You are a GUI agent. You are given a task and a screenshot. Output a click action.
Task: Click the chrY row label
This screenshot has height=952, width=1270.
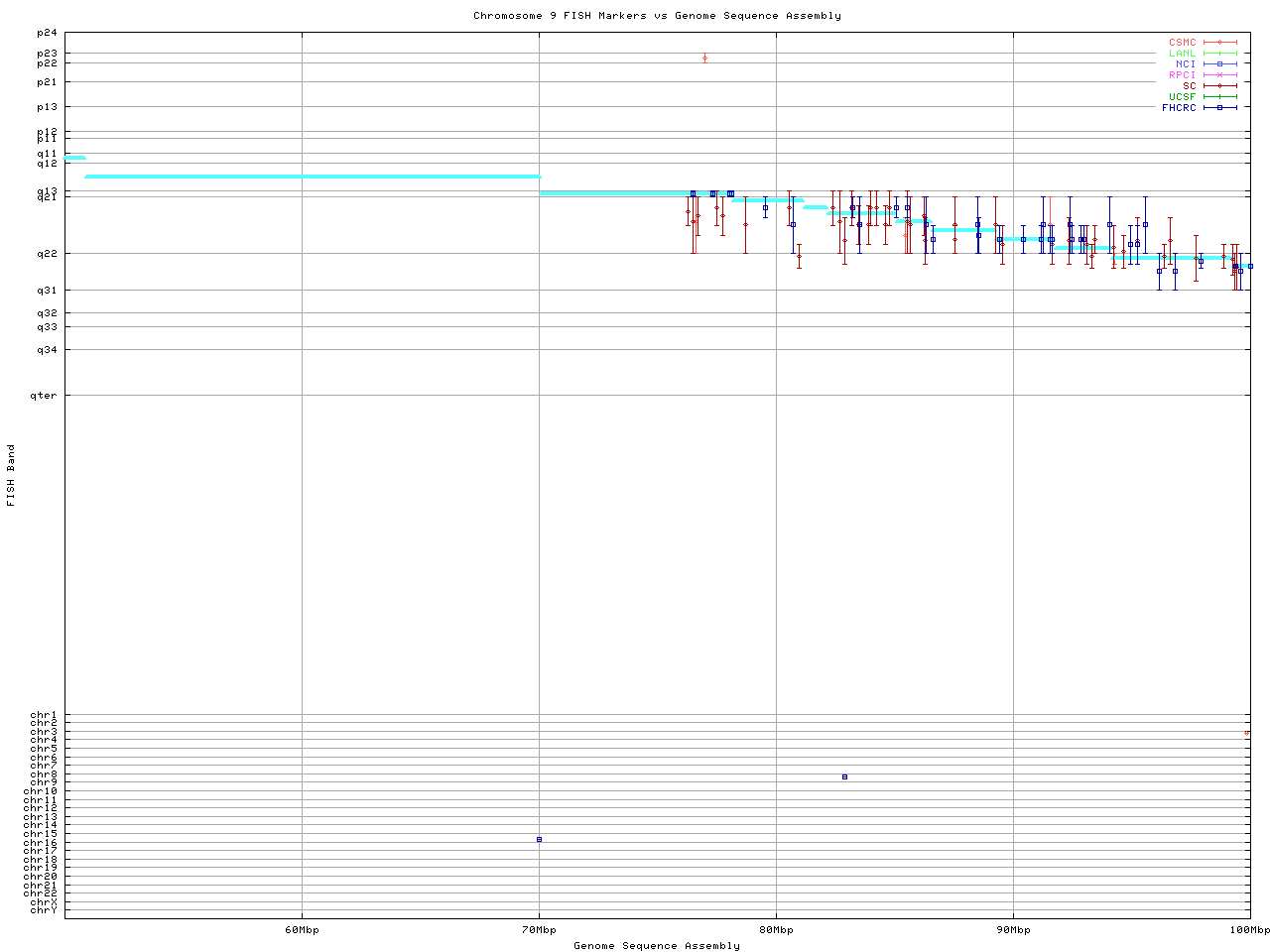point(44,909)
